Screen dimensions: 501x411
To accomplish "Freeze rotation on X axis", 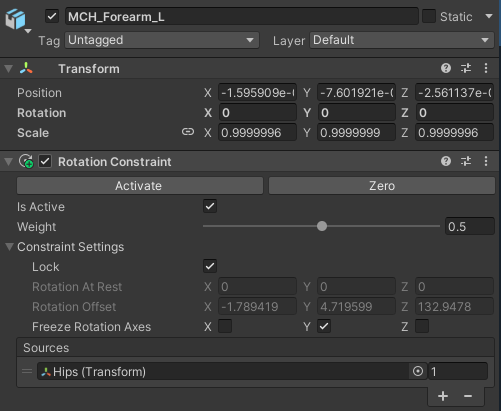I will pyautogui.click(x=225, y=326).
